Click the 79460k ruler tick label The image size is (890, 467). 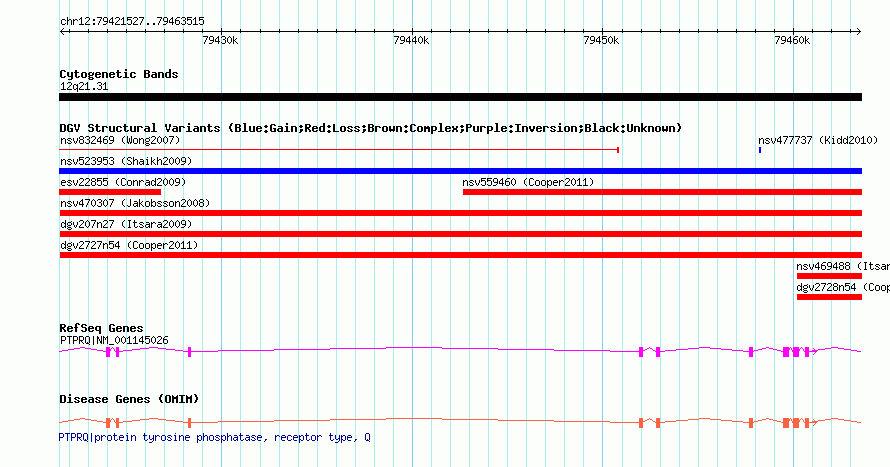792,40
